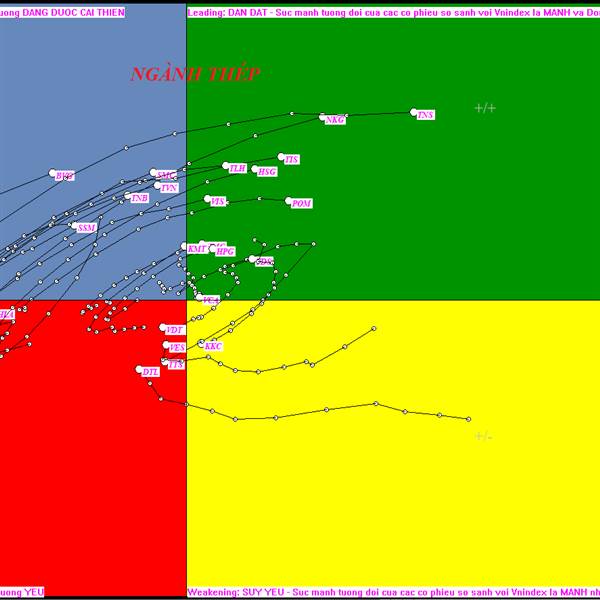Select the SSM stock label

pos(86,228)
